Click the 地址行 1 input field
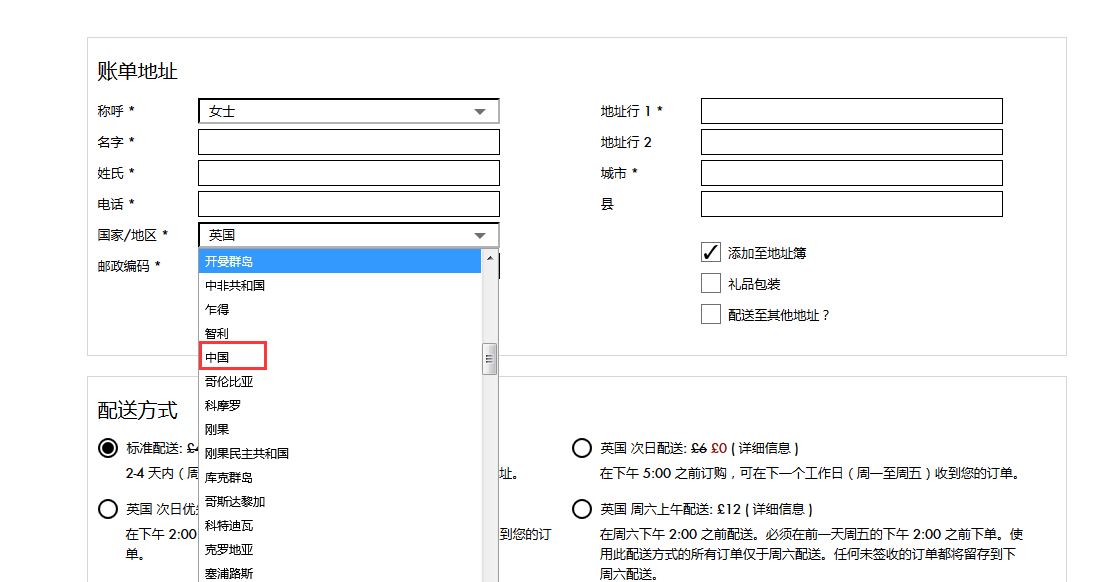Screen dimensions: 1102x582 pos(851,111)
